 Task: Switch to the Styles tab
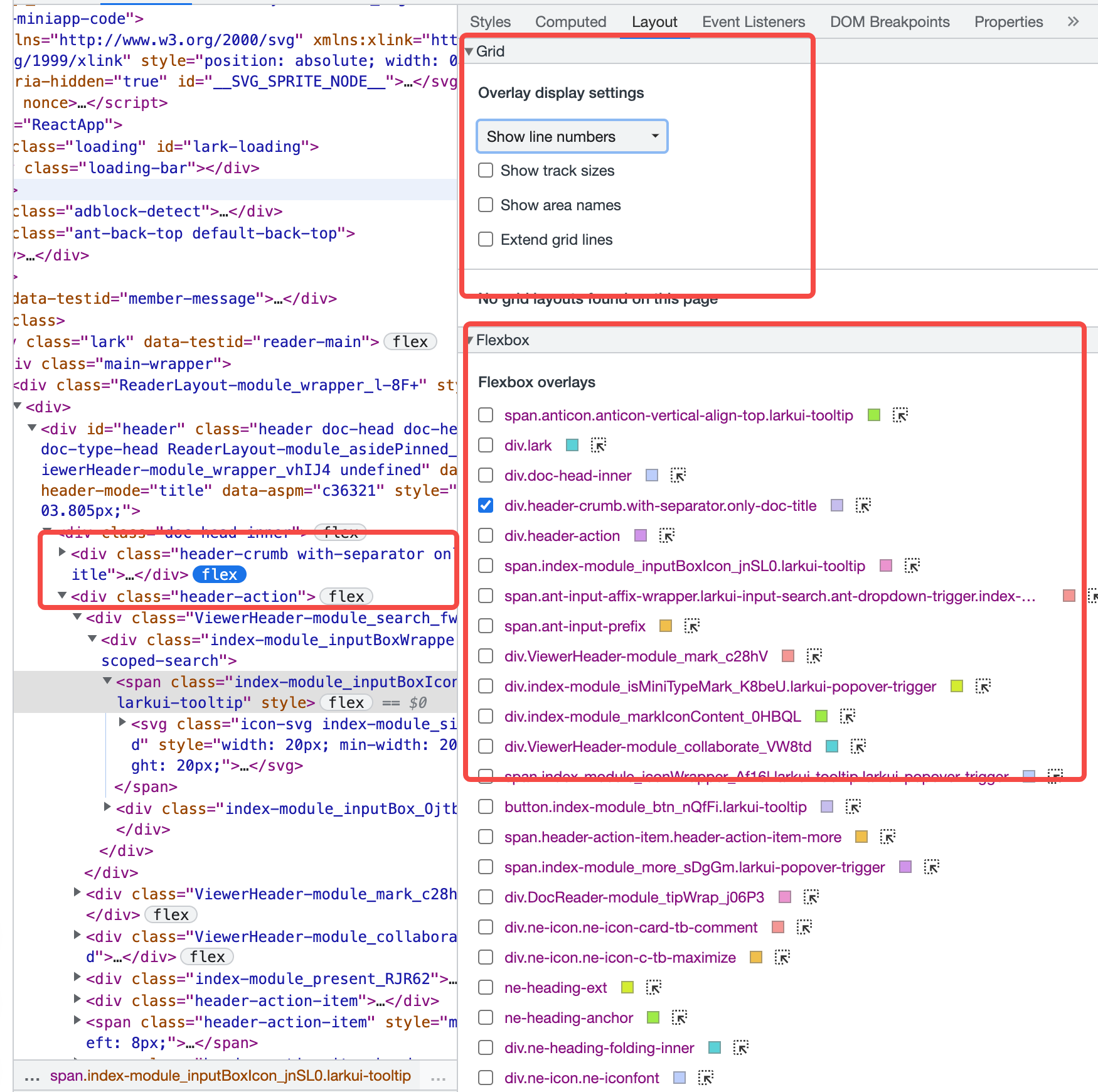tap(490, 22)
